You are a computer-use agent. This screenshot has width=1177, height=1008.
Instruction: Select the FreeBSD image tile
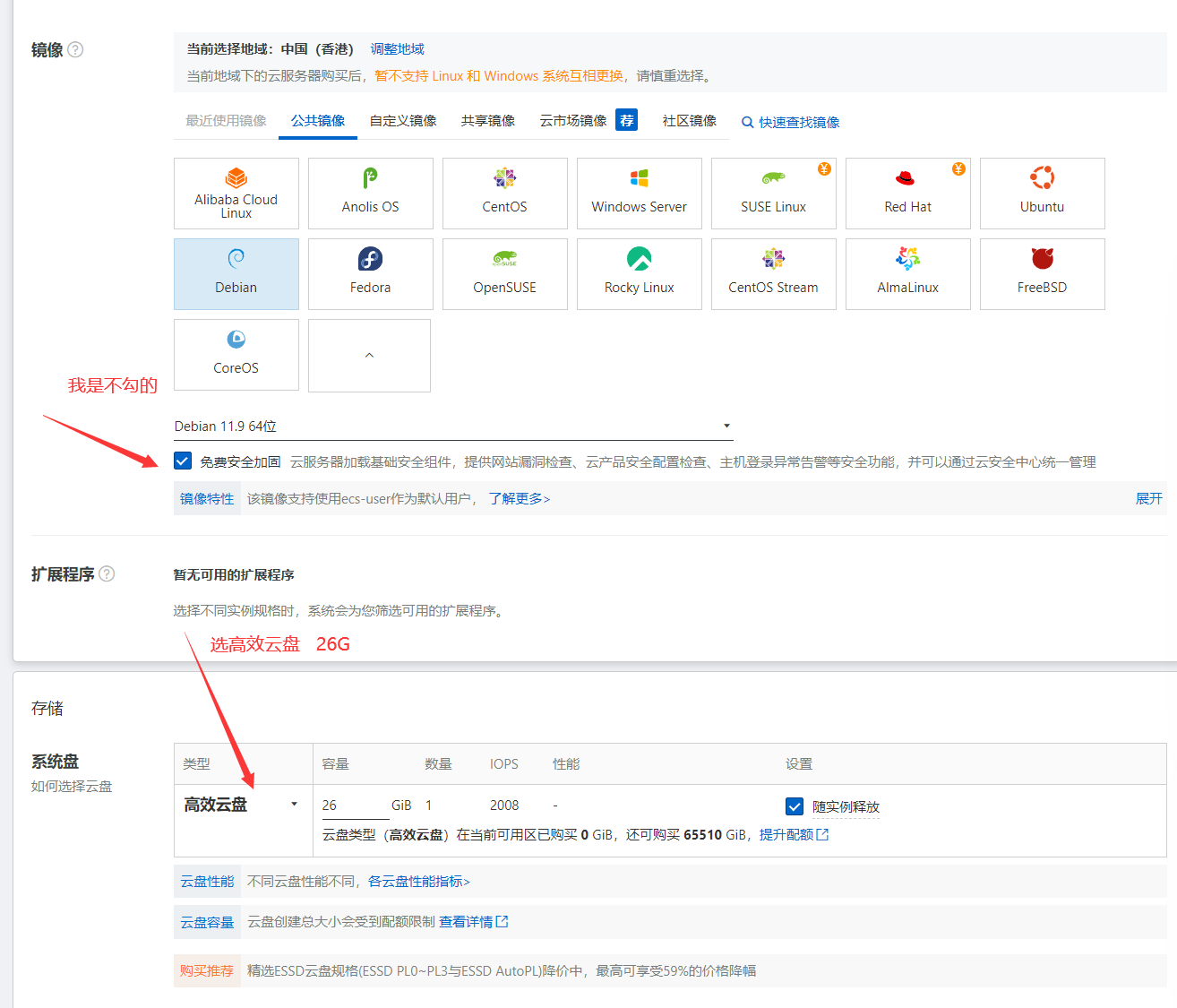click(x=1043, y=274)
